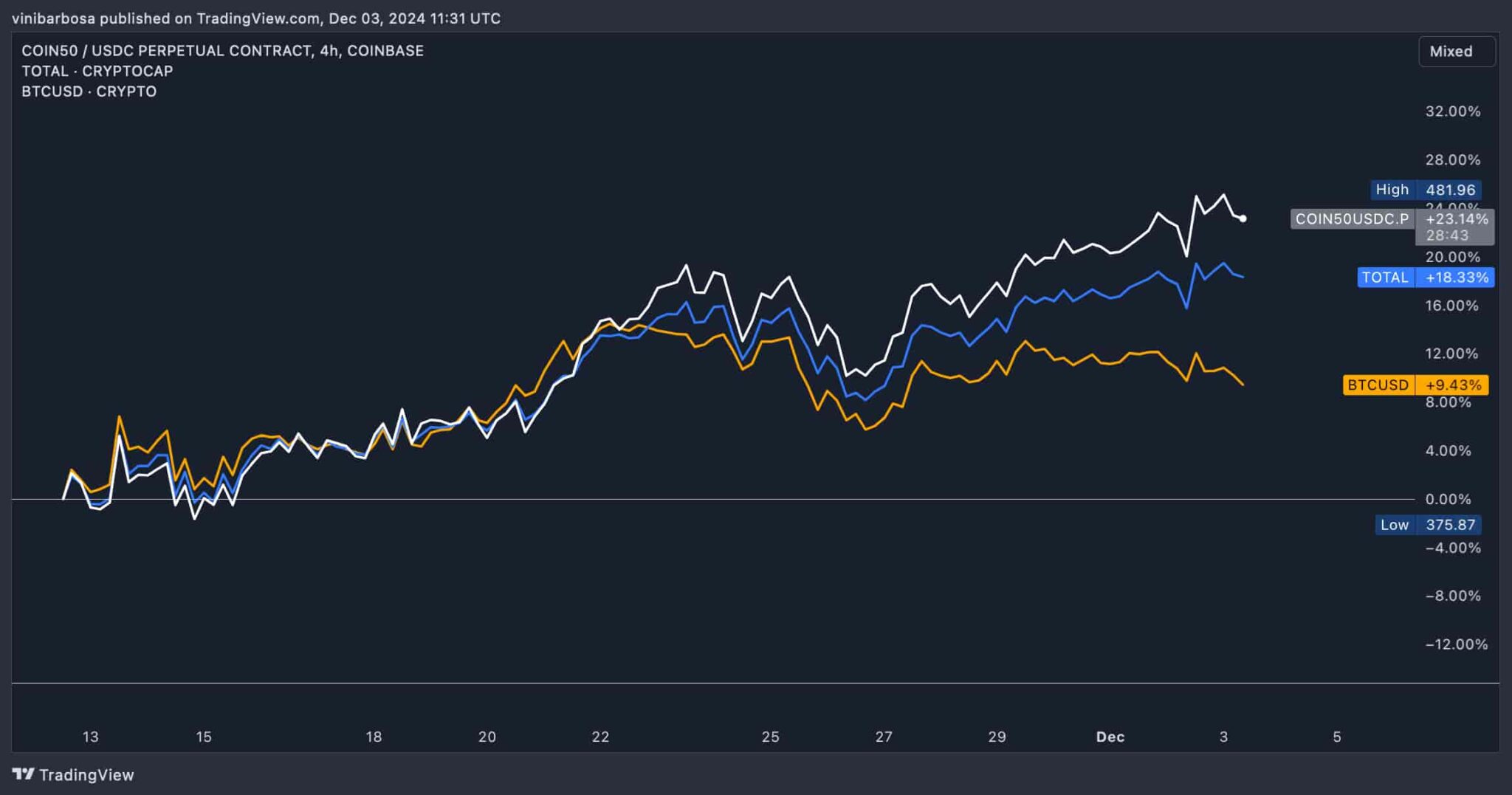
Task: Click the TradingView wordmark text
Action: [x=86, y=775]
